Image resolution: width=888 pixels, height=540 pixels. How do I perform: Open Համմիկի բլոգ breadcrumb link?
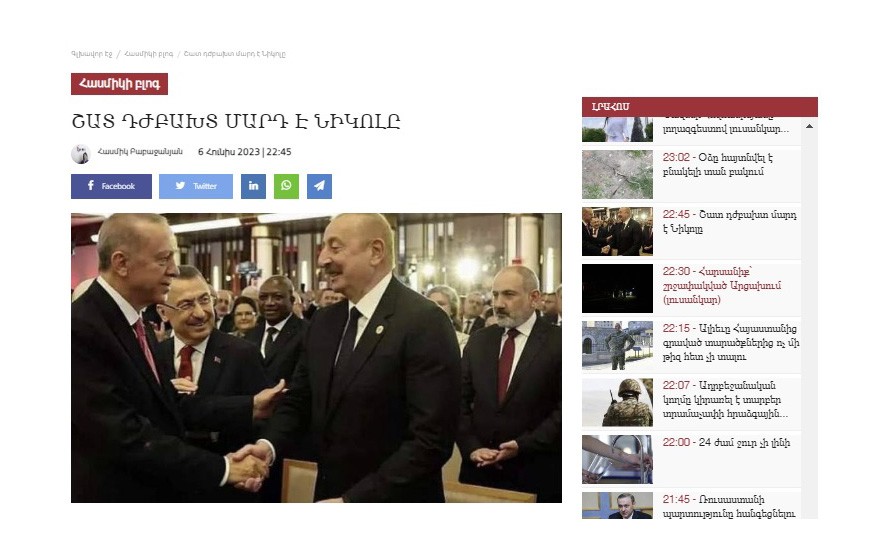click(148, 54)
